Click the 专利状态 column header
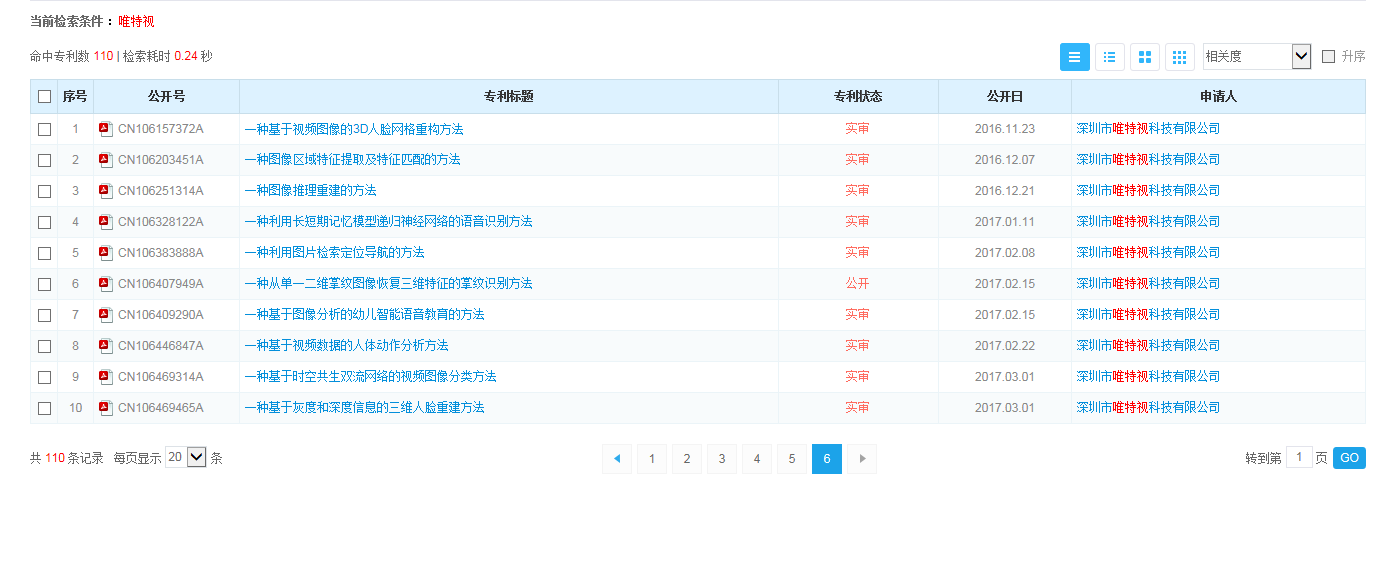The image size is (1382, 569). click(x=858, y=97)
